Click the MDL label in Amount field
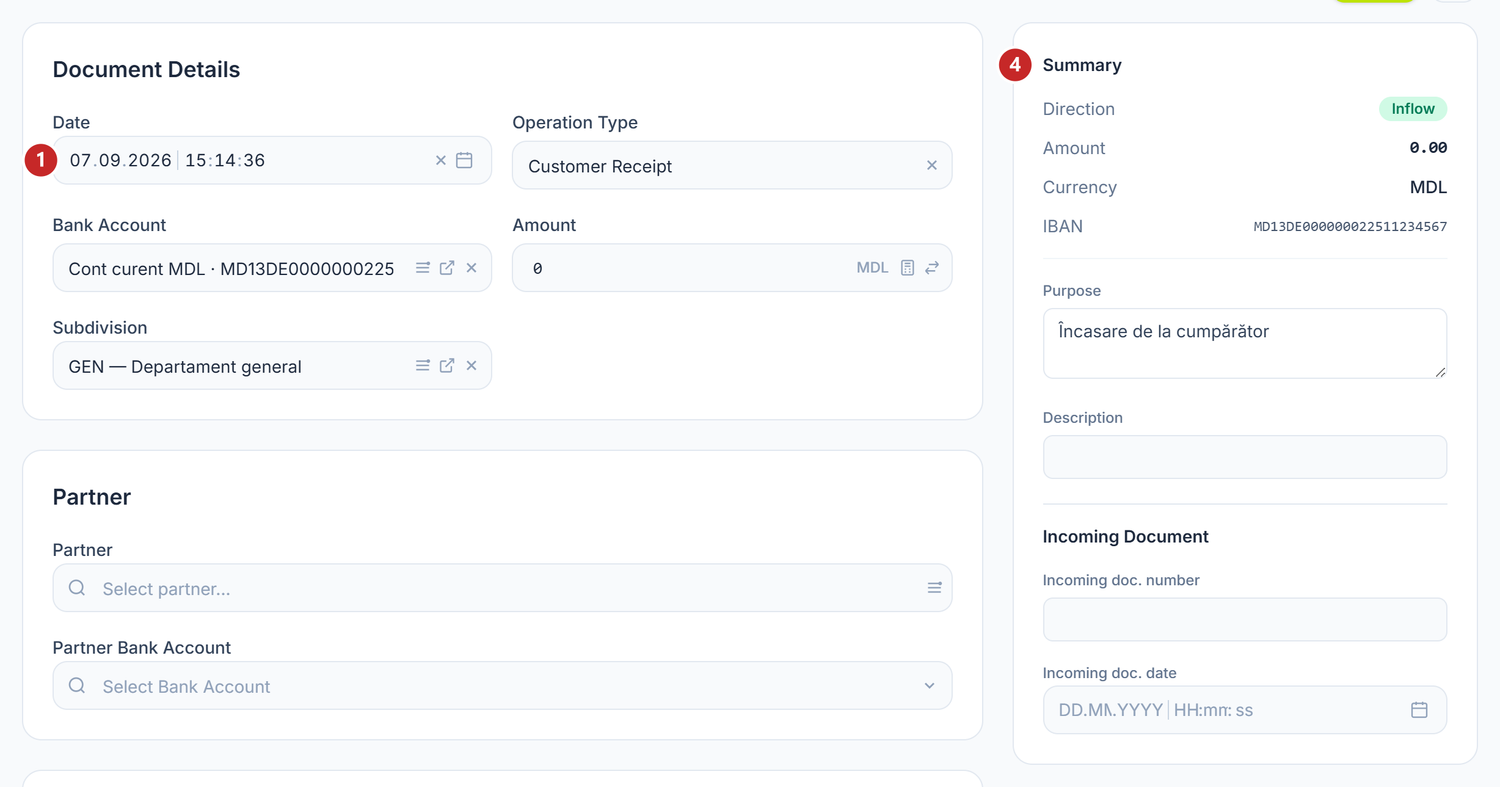The height and width of the screenshot is (787, 1500). pos(872,268)
